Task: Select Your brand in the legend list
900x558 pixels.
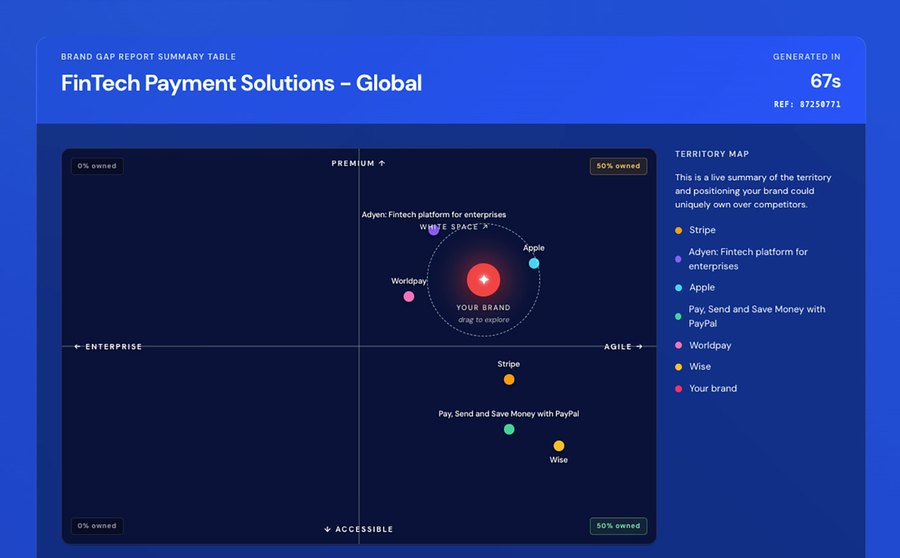Action: (x=713, y=388)
